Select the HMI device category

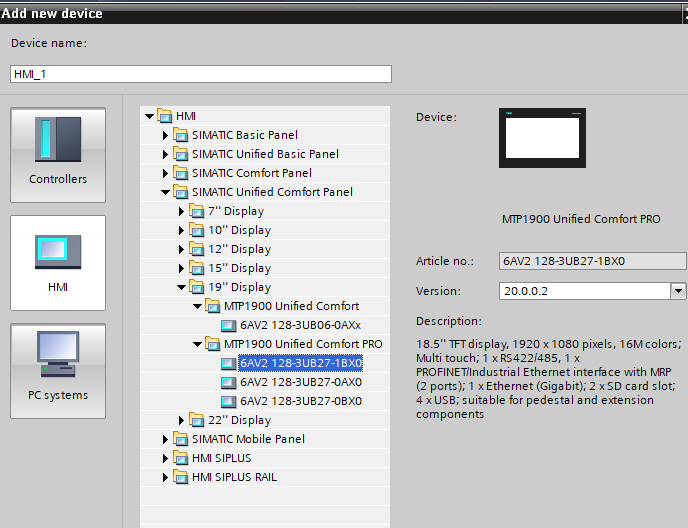click(58, 262)
